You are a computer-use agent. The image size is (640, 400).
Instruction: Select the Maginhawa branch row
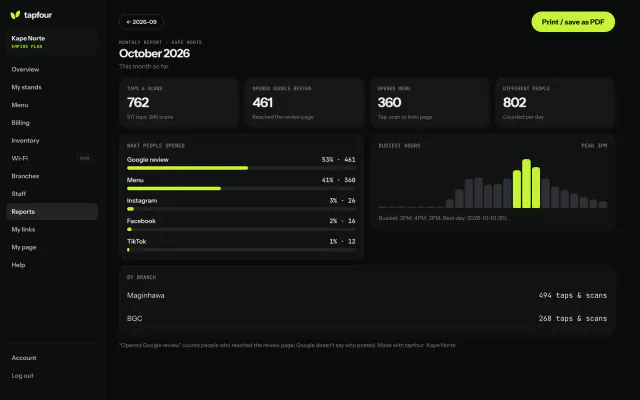[367, 296]
